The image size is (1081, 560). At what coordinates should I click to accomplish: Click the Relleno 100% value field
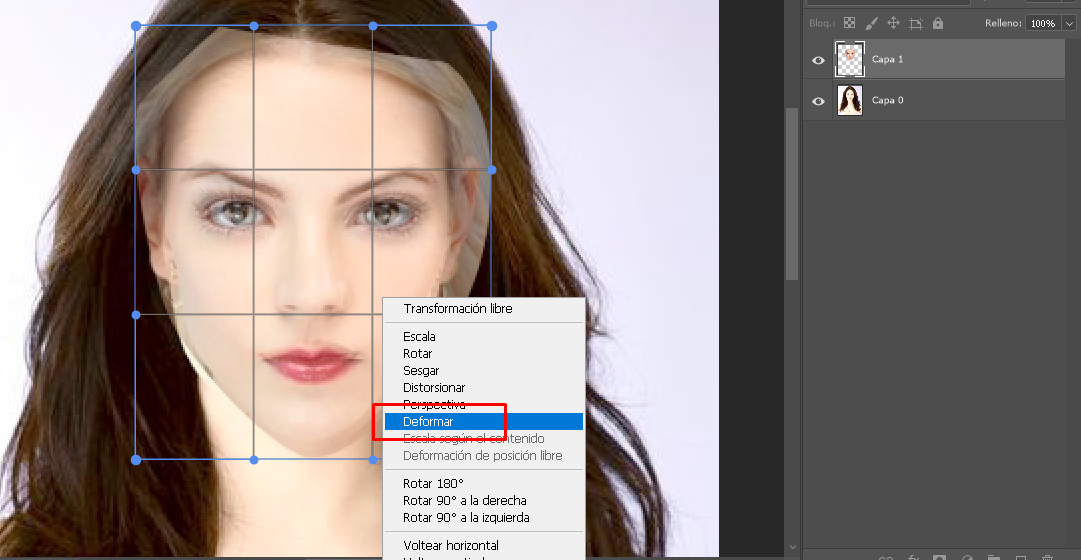point(1042,23)
